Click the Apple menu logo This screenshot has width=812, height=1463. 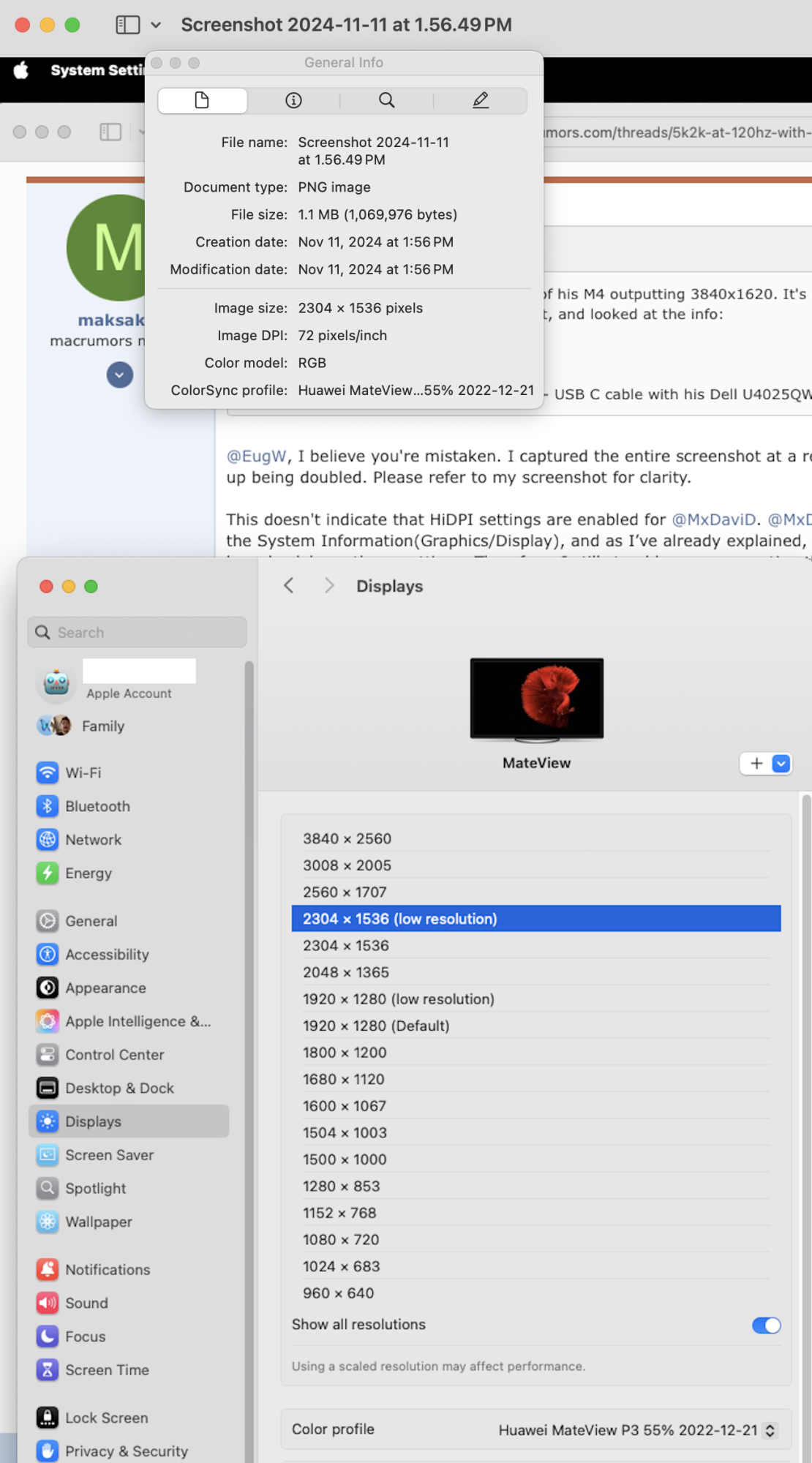(x=21, y=70)
